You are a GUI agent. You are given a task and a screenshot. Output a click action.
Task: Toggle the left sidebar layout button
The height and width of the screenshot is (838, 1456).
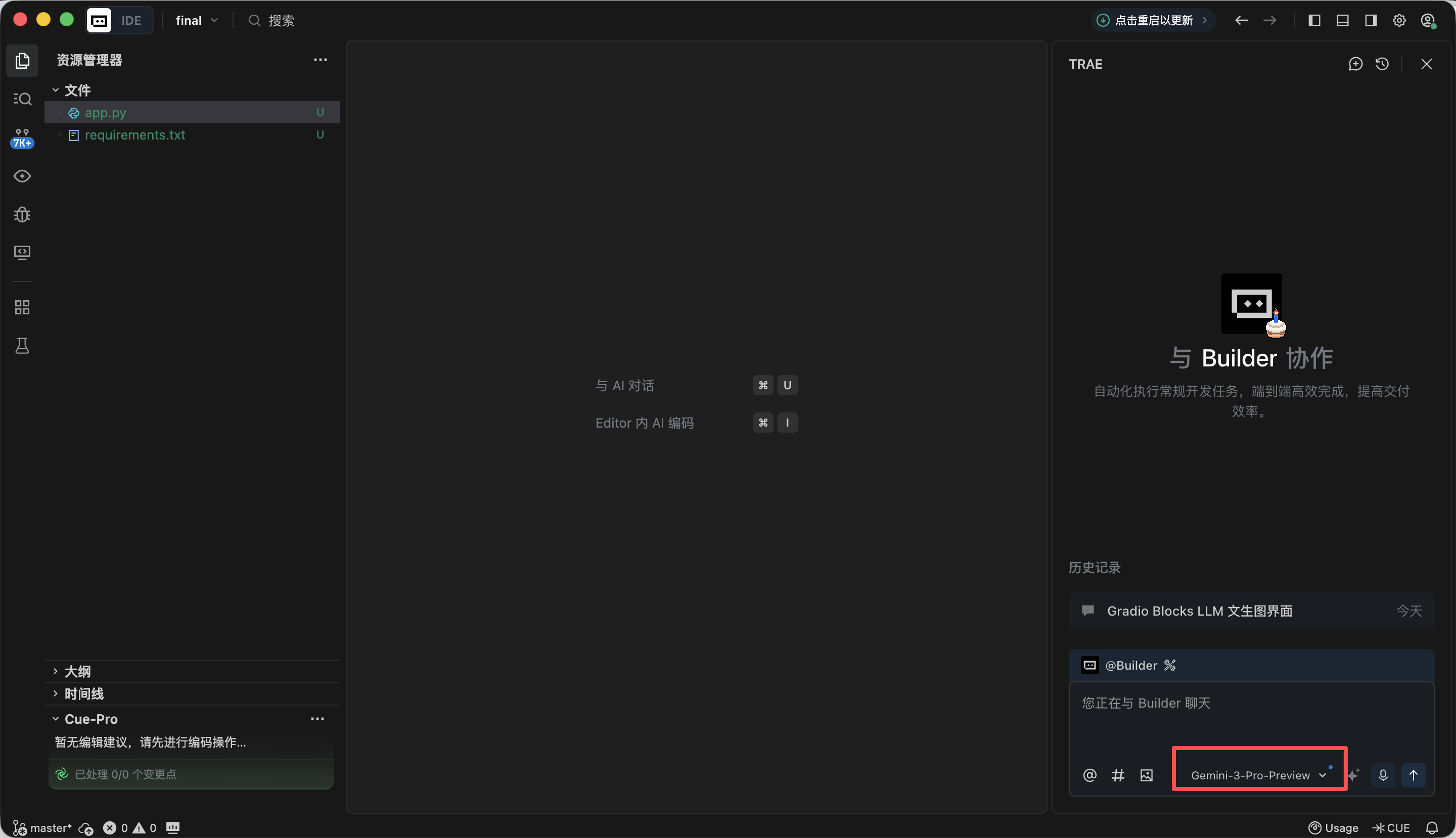[1314, 21]
